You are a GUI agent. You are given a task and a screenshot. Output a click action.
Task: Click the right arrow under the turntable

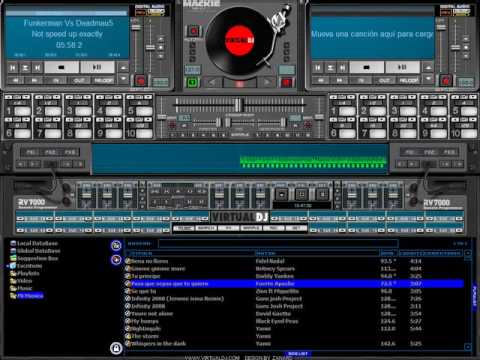[267, 82]
